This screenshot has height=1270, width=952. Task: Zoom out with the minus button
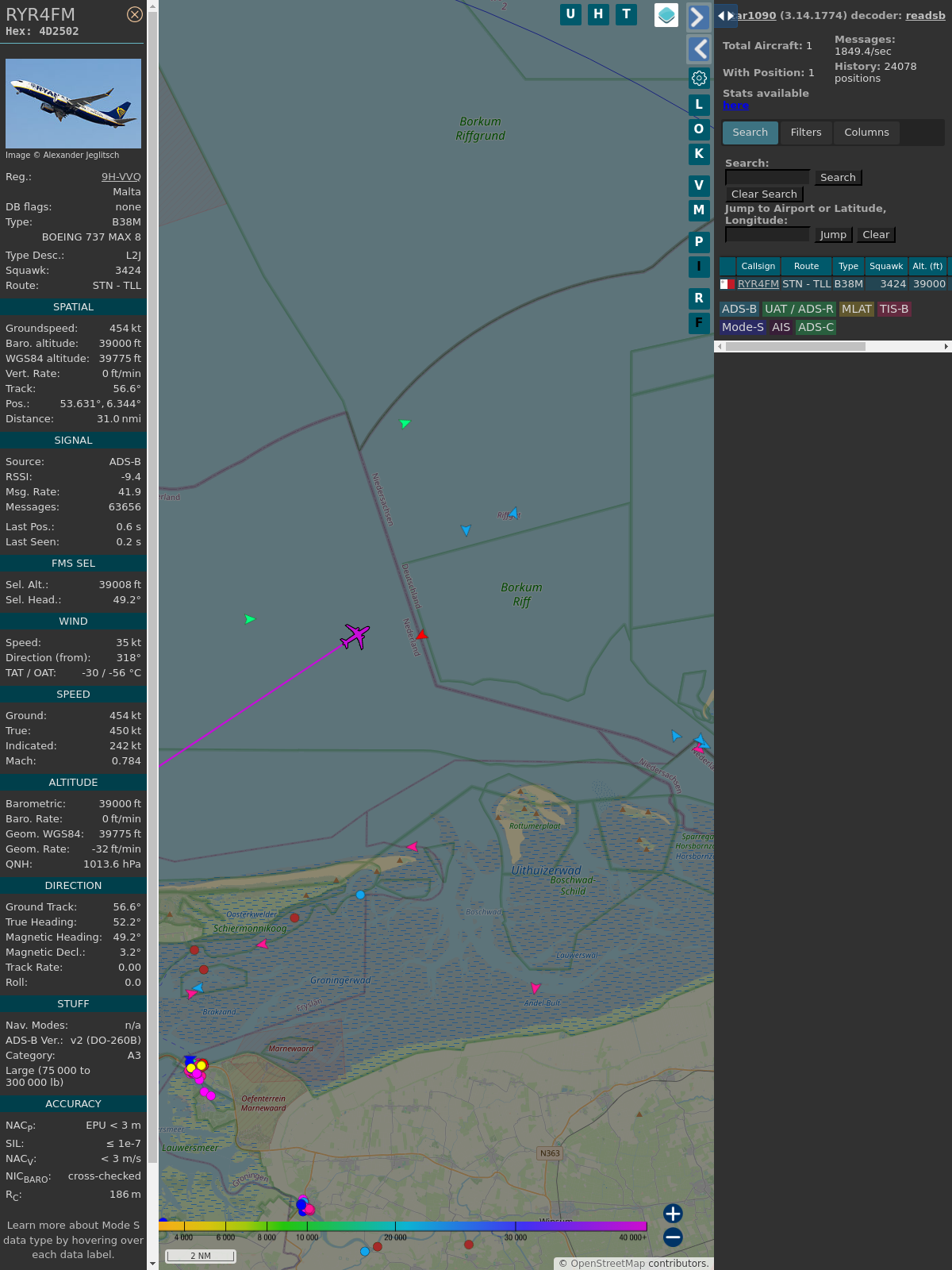673,1237
